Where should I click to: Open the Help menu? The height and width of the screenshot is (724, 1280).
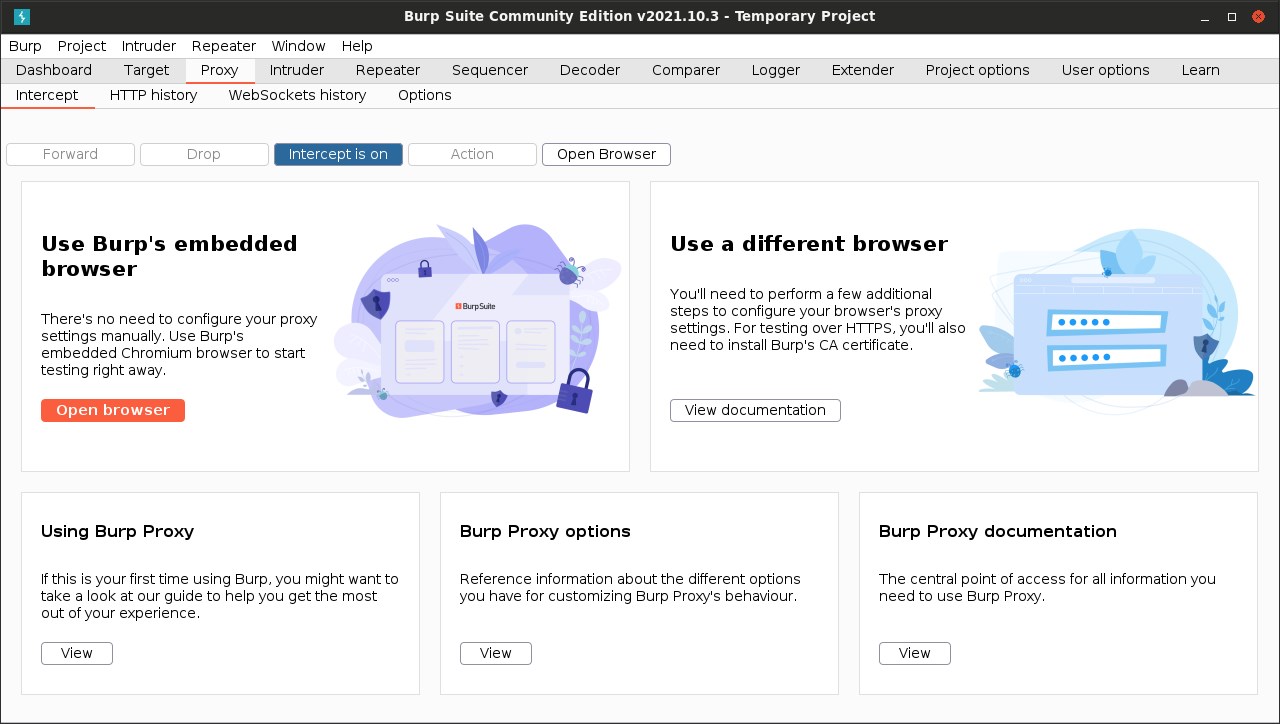(357, 46)
